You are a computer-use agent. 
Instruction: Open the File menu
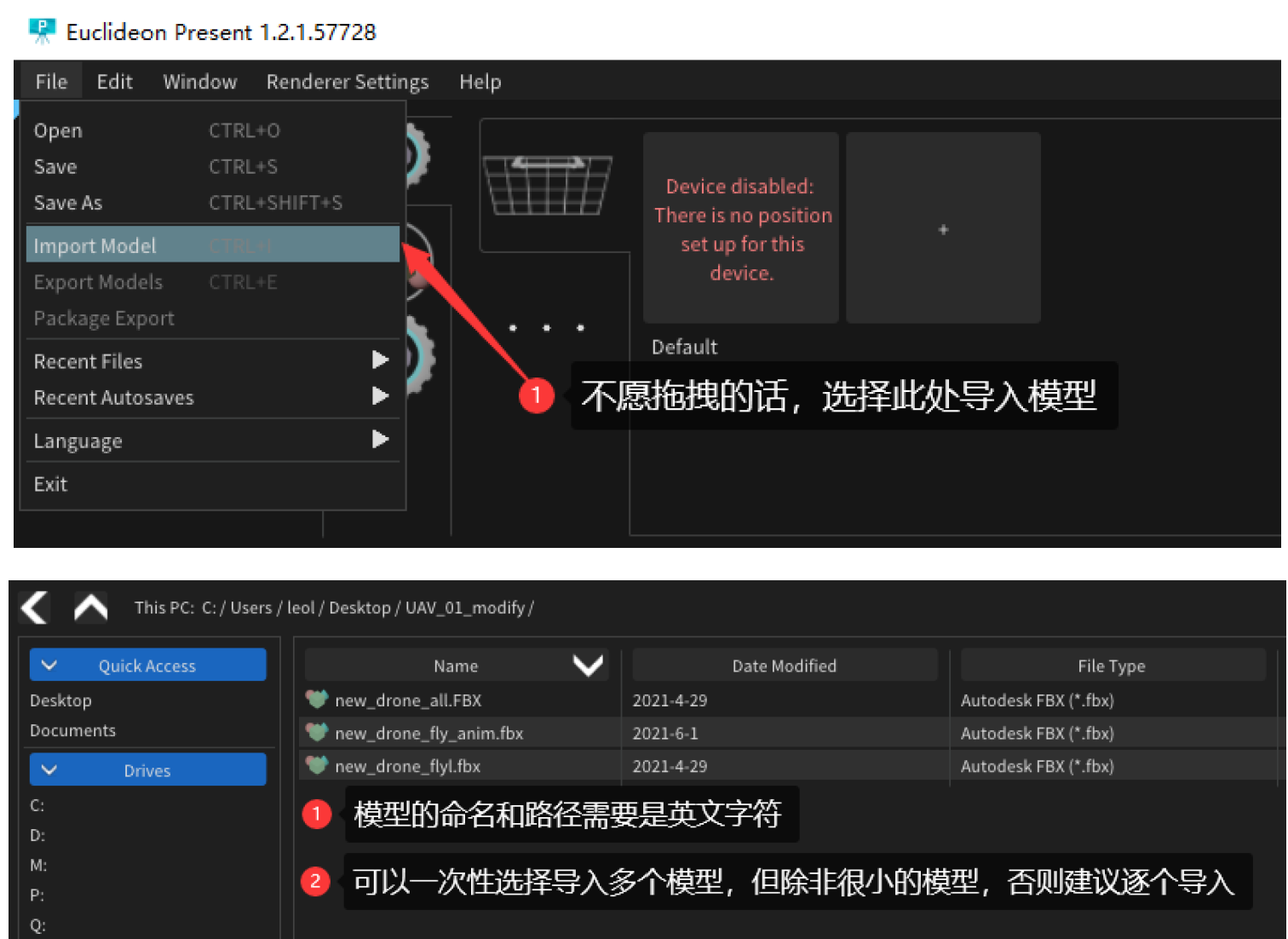pos(51,82)
